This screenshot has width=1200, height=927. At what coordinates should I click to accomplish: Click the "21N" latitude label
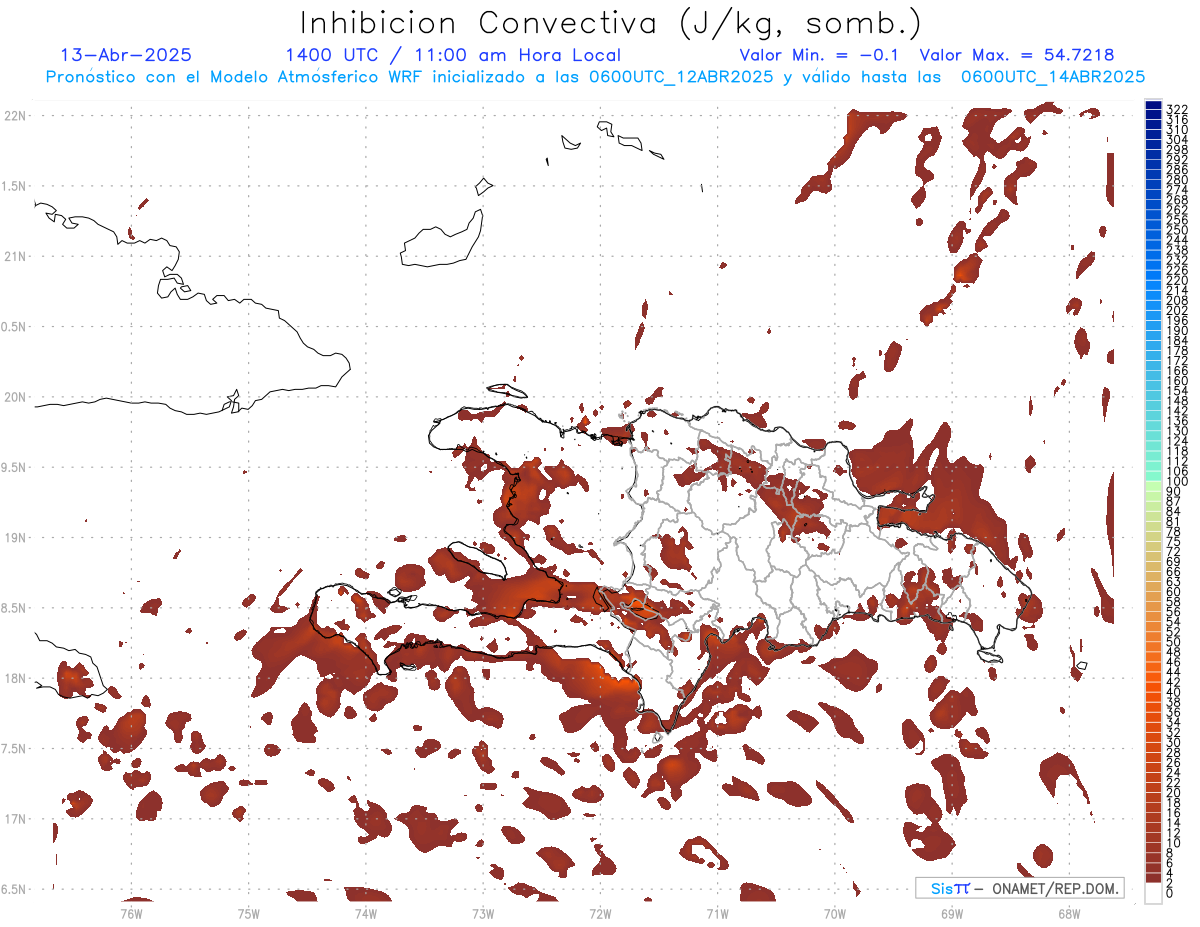14,257
